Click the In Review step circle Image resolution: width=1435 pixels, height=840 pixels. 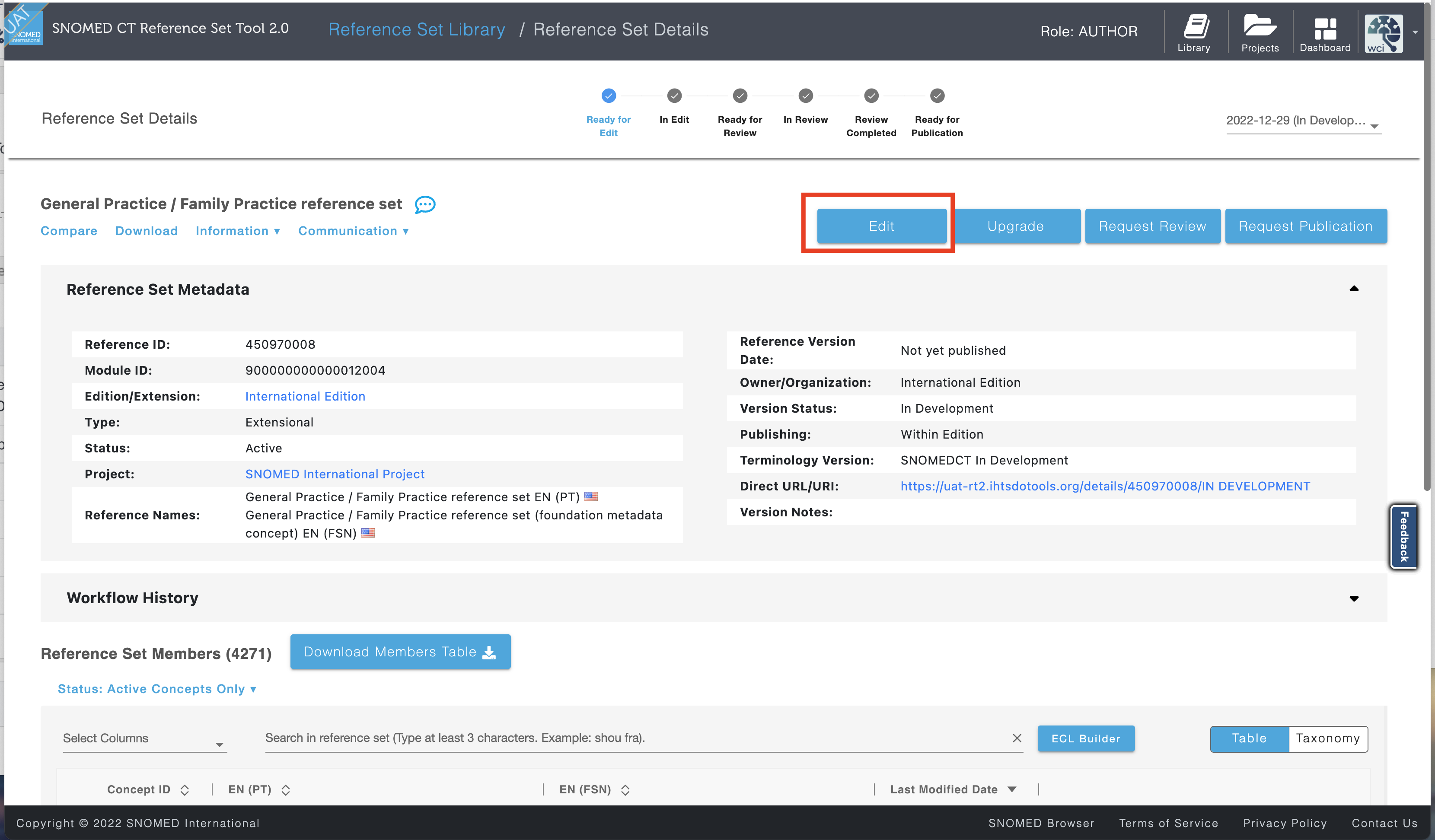806,95
